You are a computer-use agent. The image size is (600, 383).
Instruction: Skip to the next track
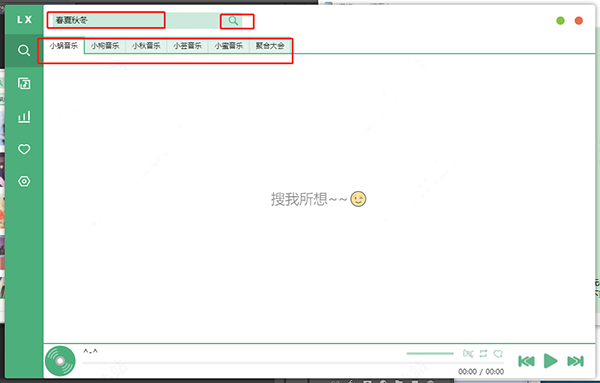click(575, 361)
